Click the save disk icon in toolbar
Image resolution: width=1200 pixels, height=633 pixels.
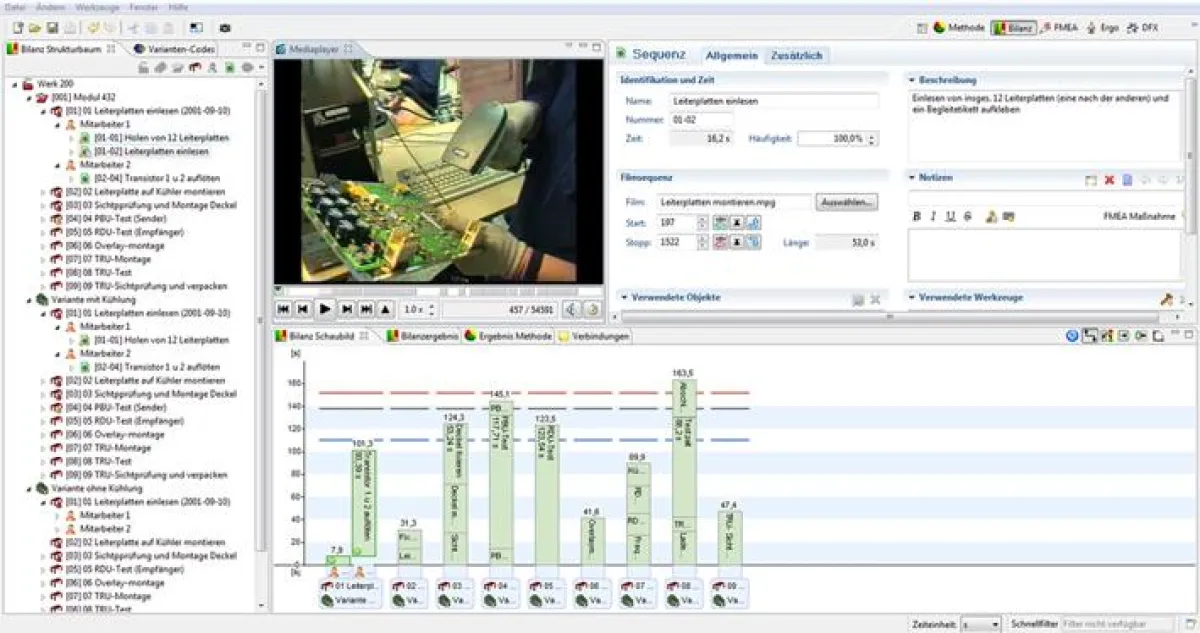[x=51, y=27]
